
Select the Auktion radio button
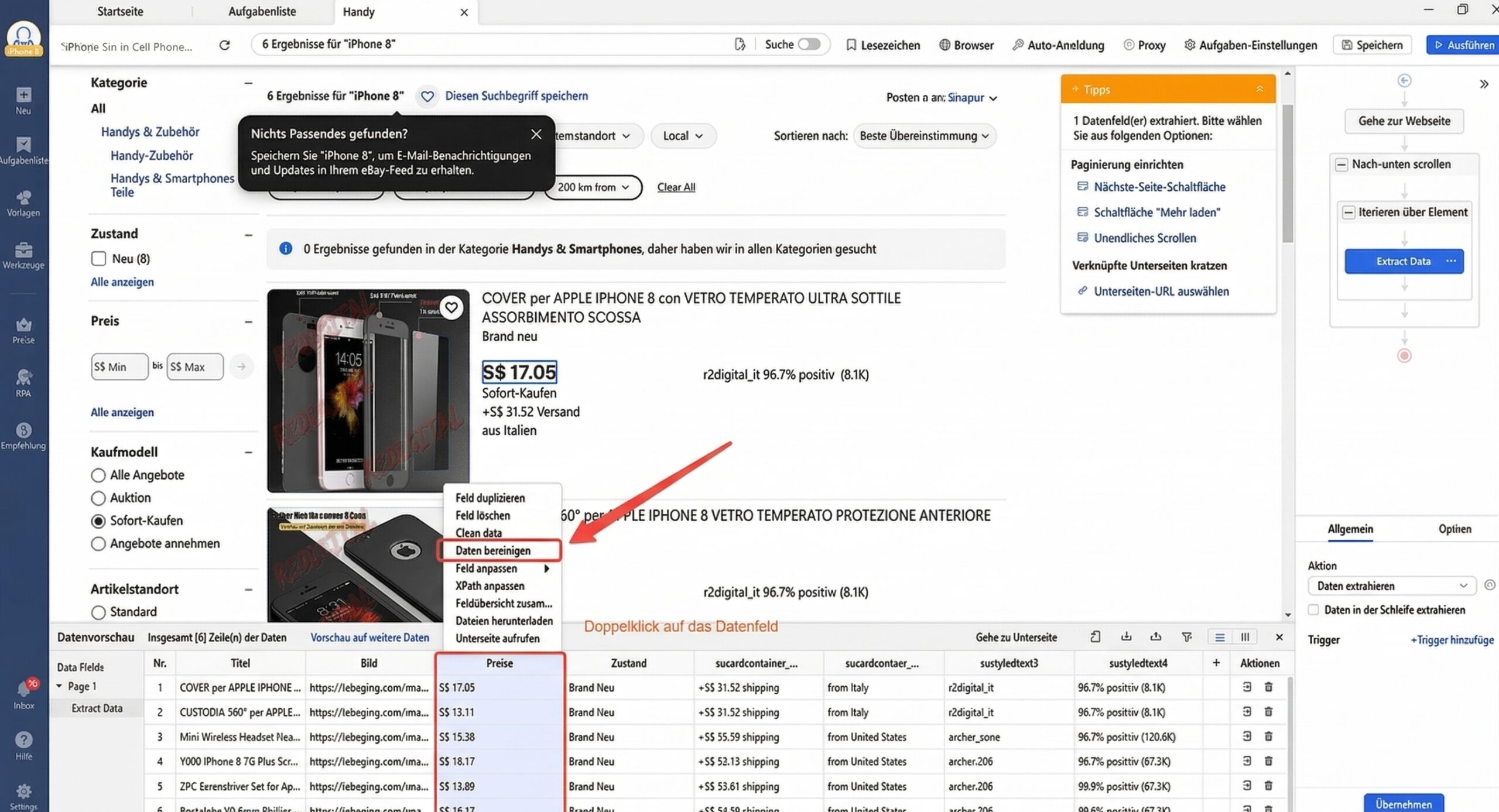click(98, 498)
